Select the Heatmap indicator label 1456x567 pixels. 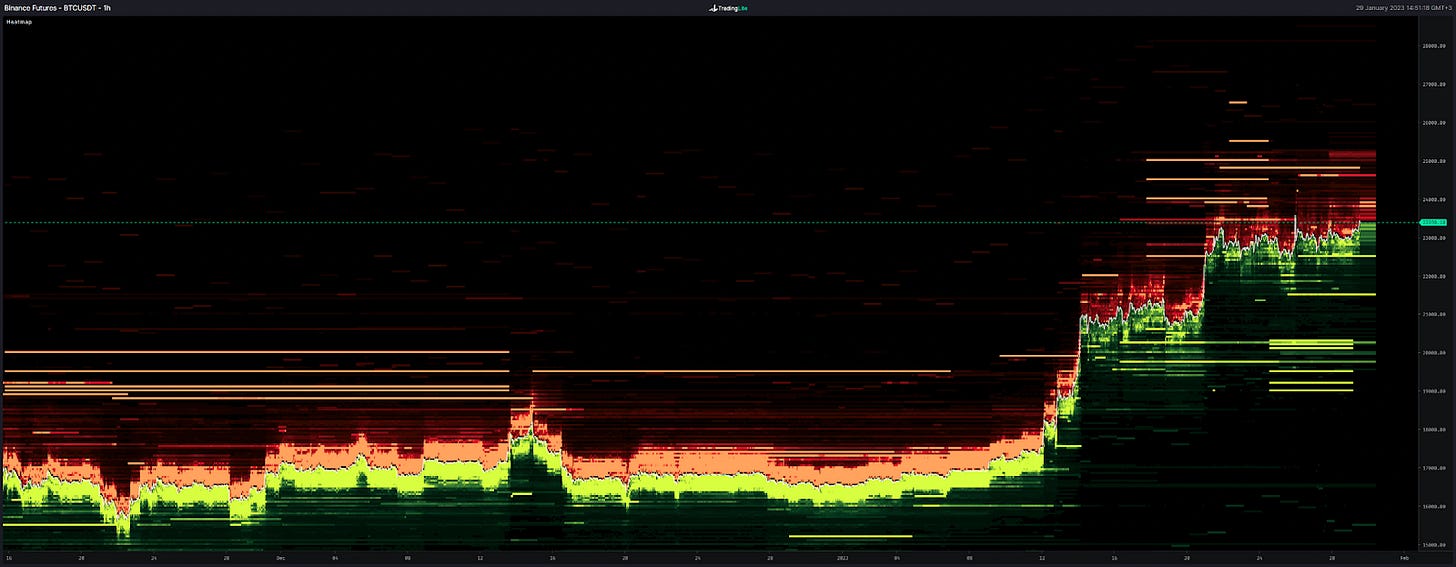[x=19, y=21]
